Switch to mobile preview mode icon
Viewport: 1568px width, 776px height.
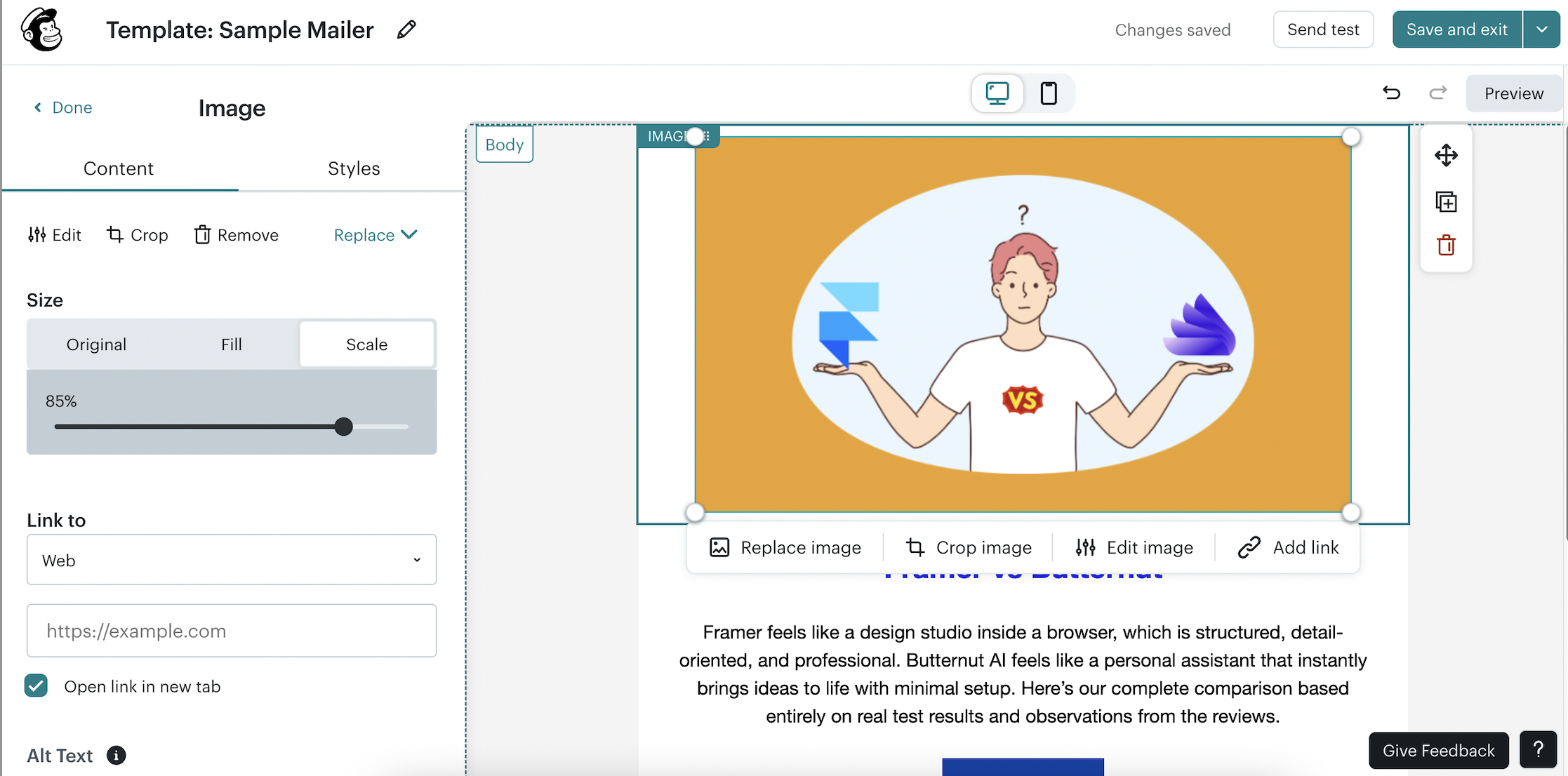(1049, 93)
